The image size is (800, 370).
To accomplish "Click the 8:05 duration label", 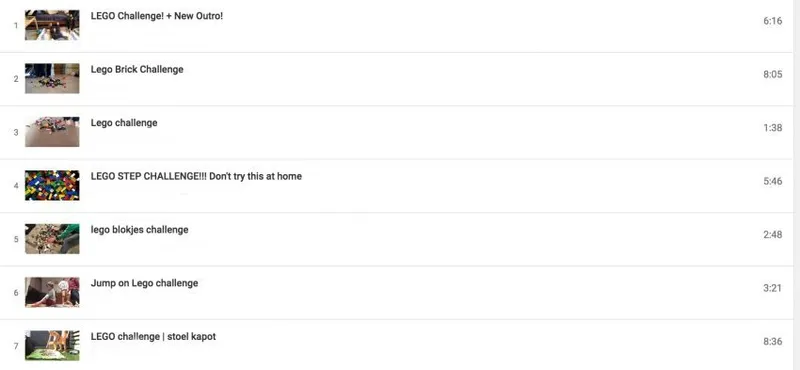I will pyautogui.click(x=772, y=75).
